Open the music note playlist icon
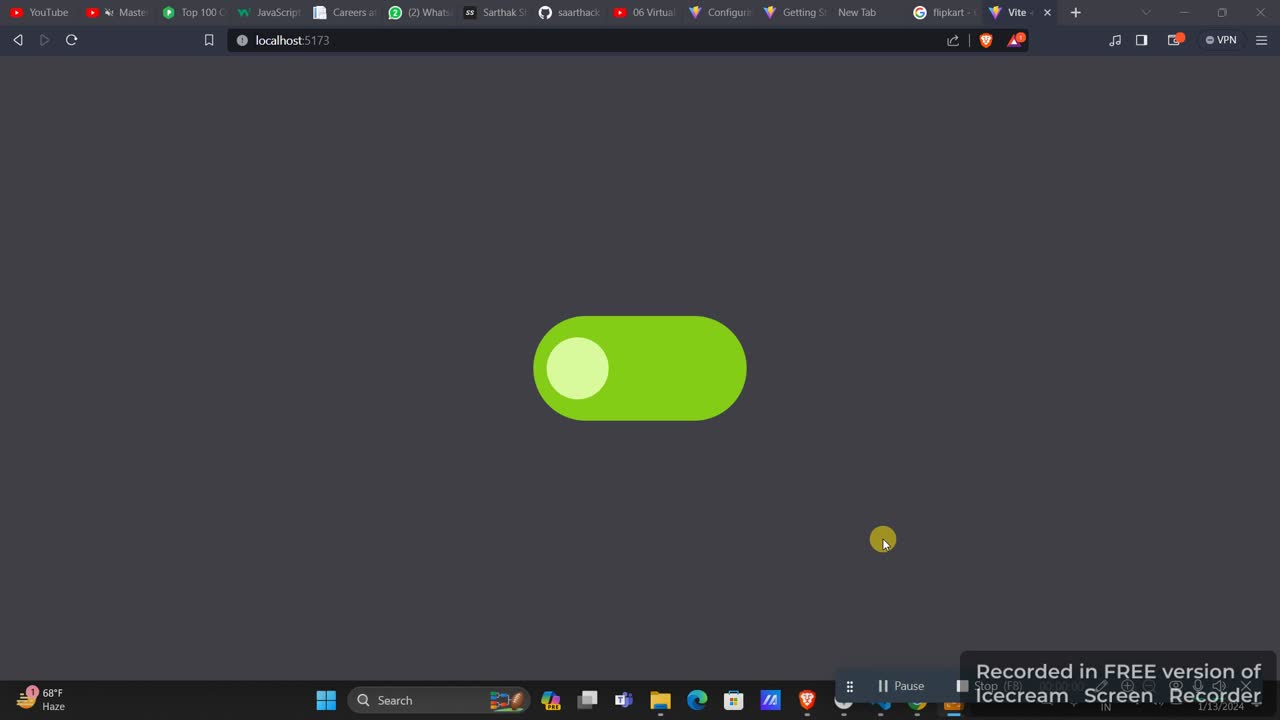Viewport: 1280px width, 720px height. coord(1115,40)
